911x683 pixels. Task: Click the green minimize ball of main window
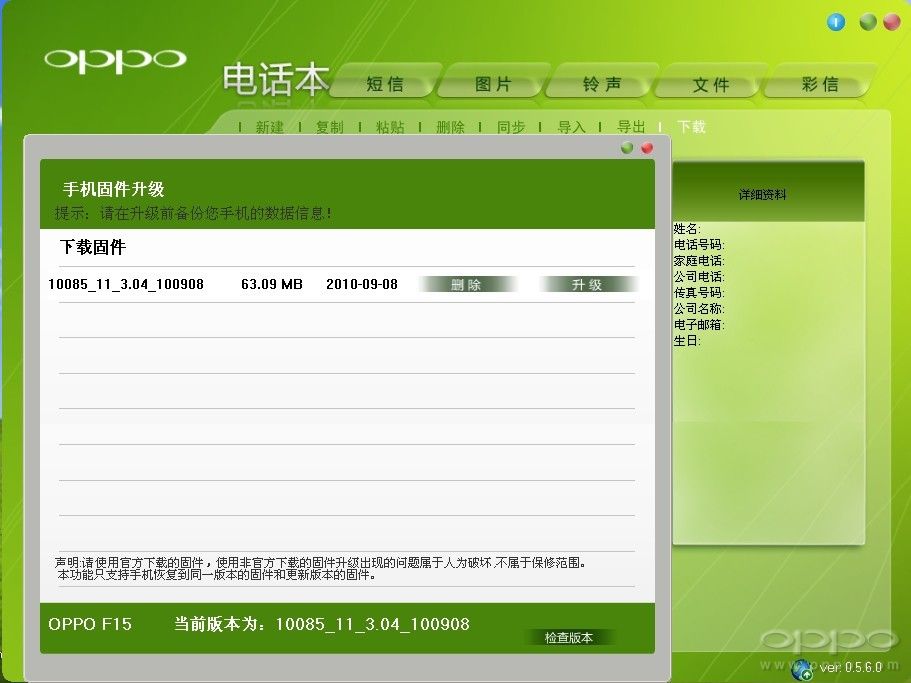click(868, 22)
